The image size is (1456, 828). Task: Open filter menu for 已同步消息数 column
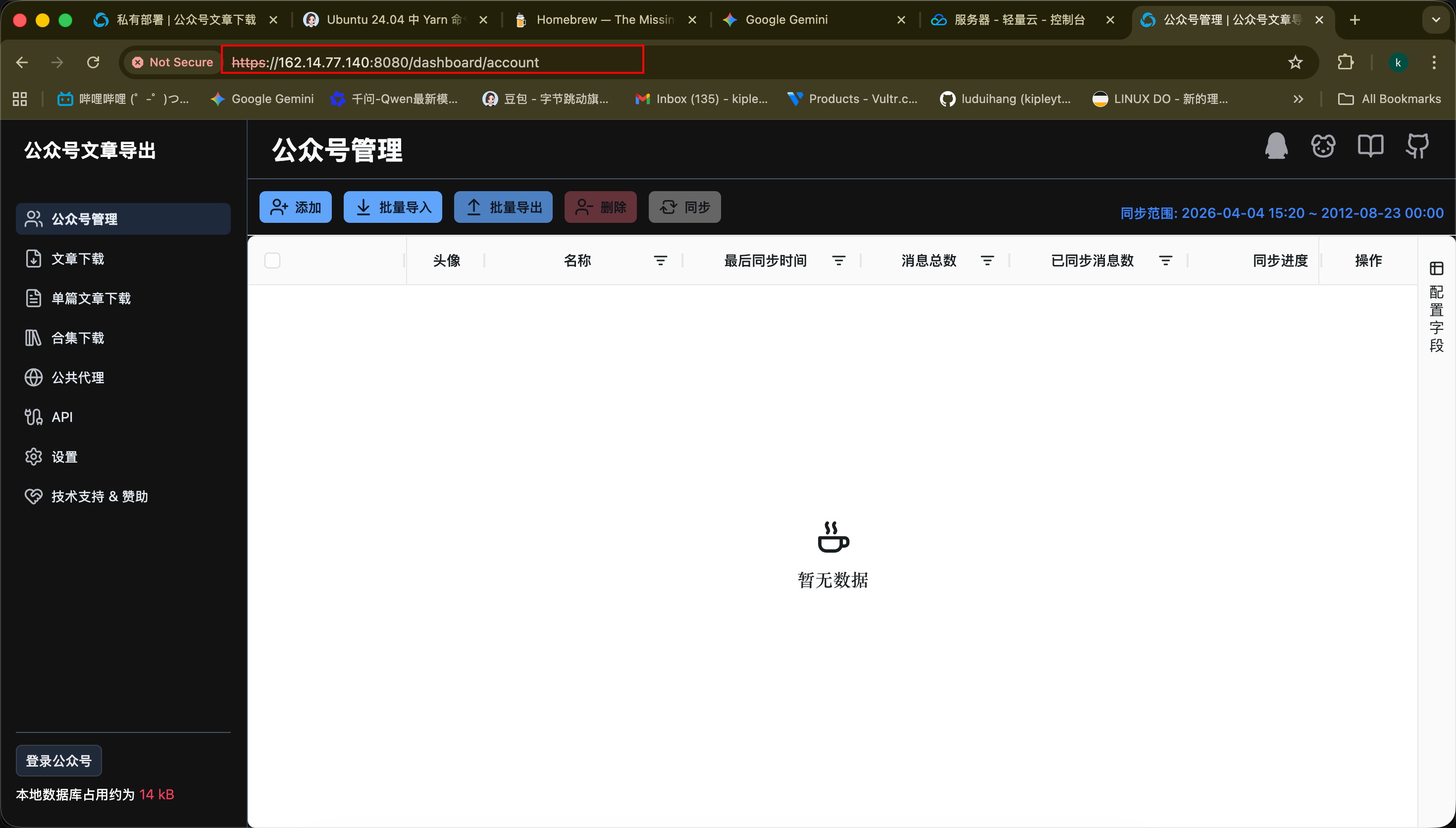coord(1165,260)
